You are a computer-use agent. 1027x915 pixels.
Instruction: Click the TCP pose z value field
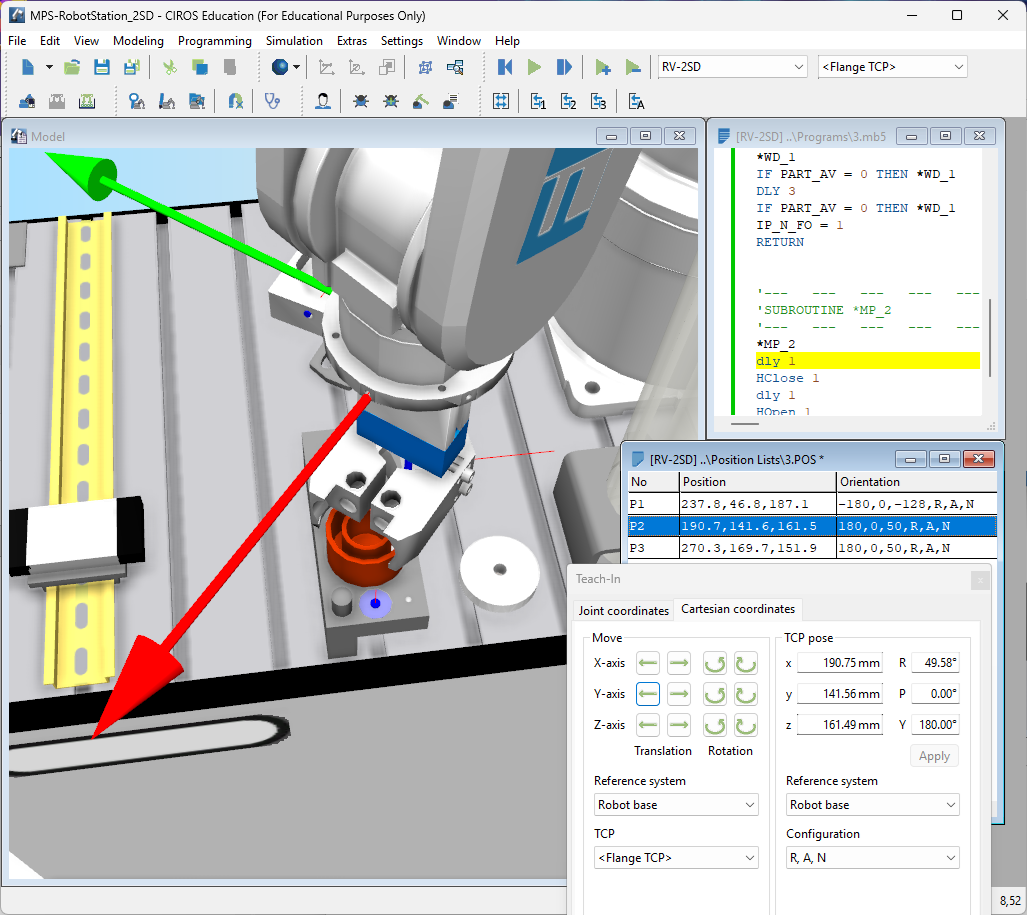(x=840, y=725)
